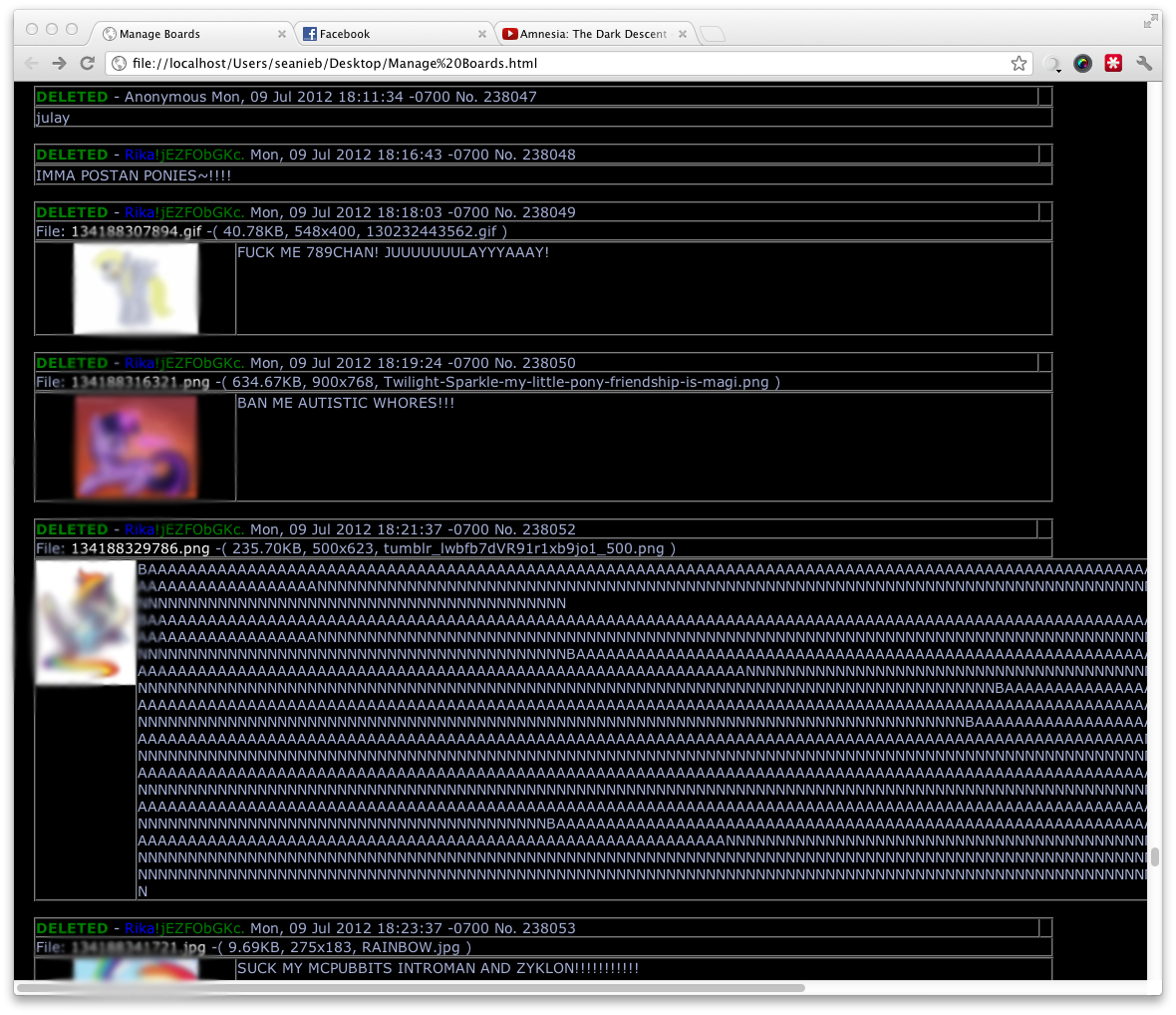
Task: Close the Facebook tab
Action: pyautogui.click(x=482, y=34)
